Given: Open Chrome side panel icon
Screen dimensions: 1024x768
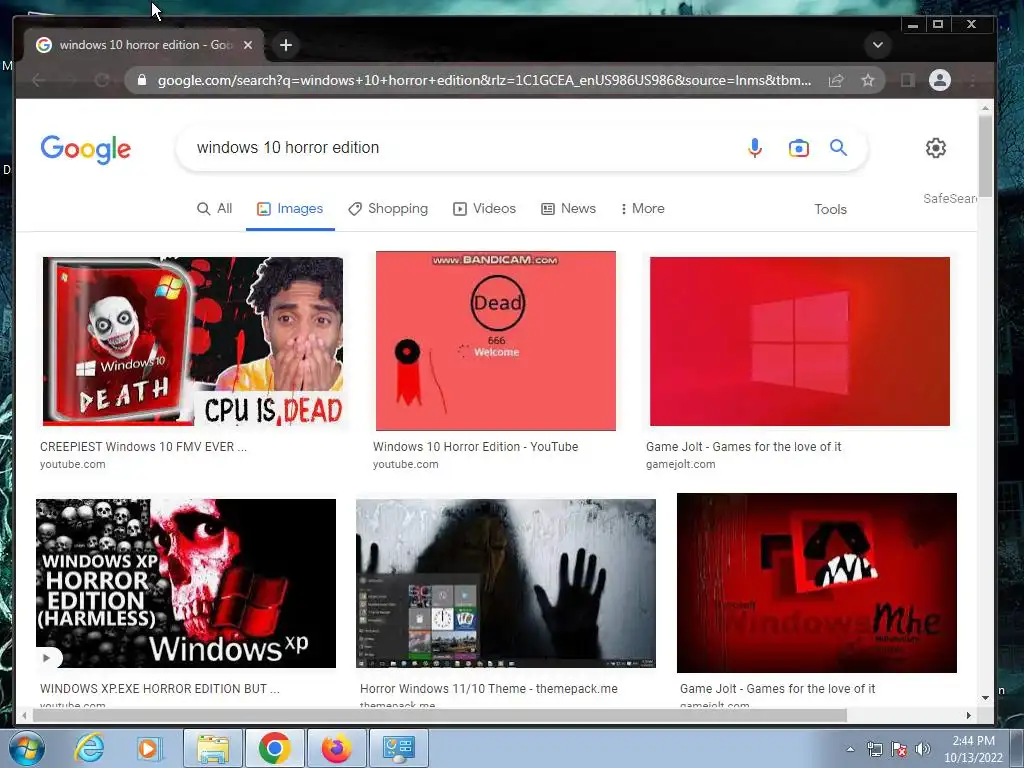Looking at the screenshot, I should coord(908,80).
